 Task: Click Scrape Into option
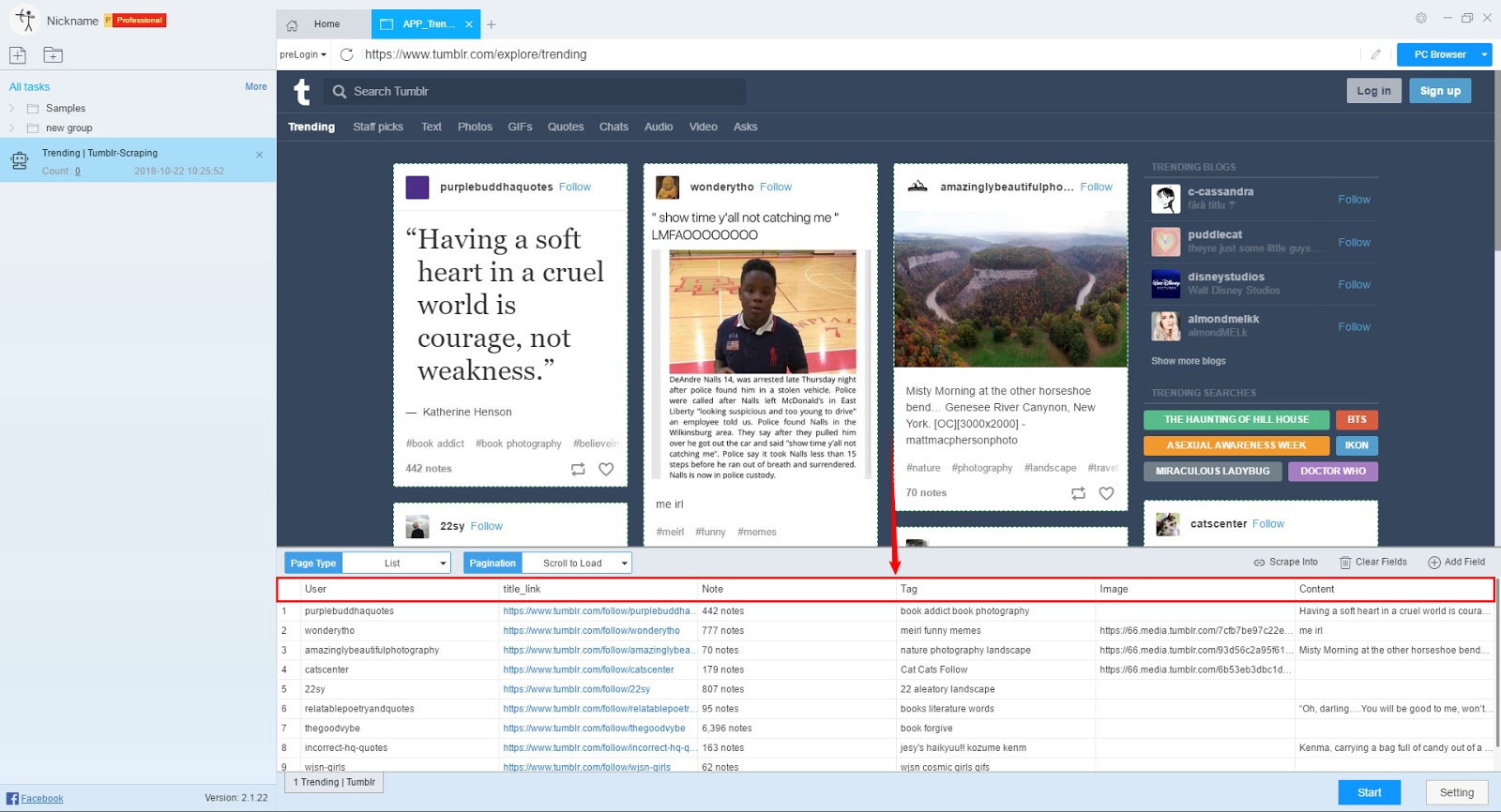tap(1285, 563)
